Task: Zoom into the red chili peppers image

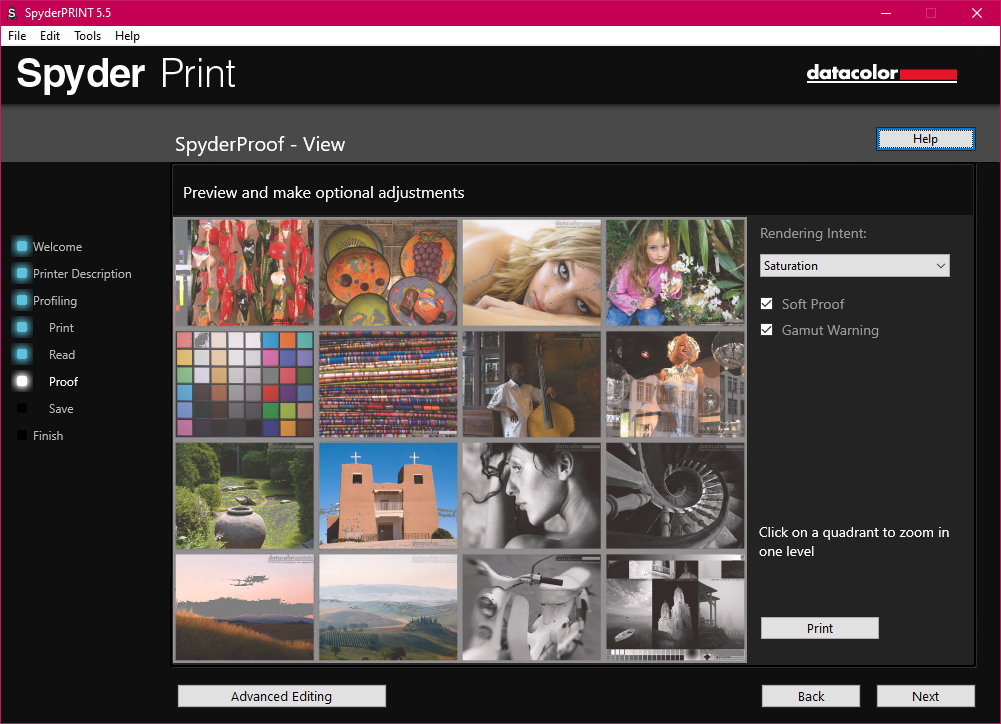Action: point(245,273)
